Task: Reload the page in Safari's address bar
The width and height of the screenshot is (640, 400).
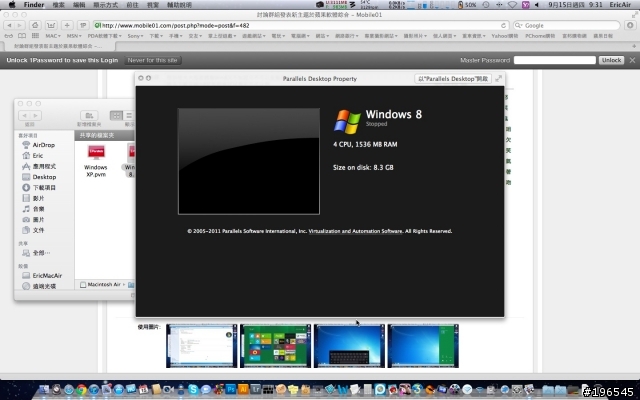Action: point(504,25)
